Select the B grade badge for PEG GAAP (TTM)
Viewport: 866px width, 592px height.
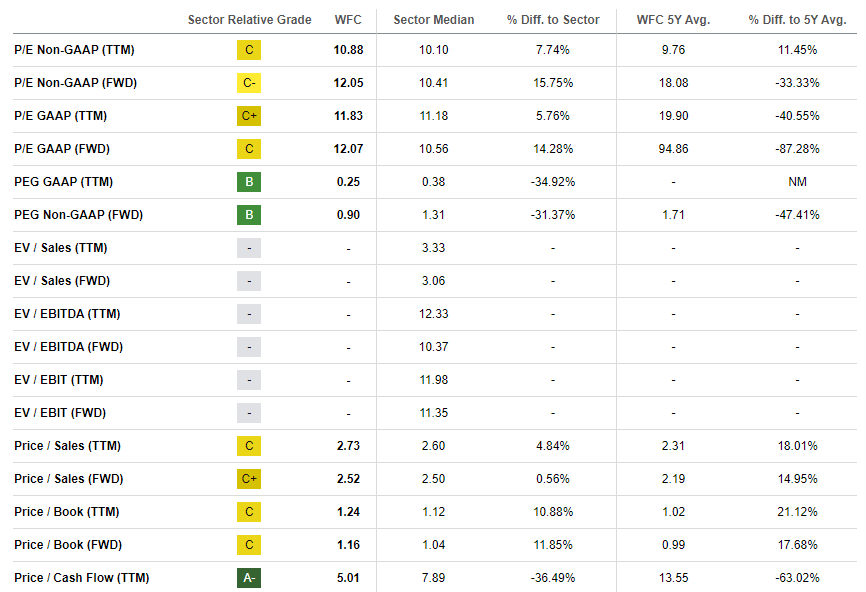pos(249,182)
